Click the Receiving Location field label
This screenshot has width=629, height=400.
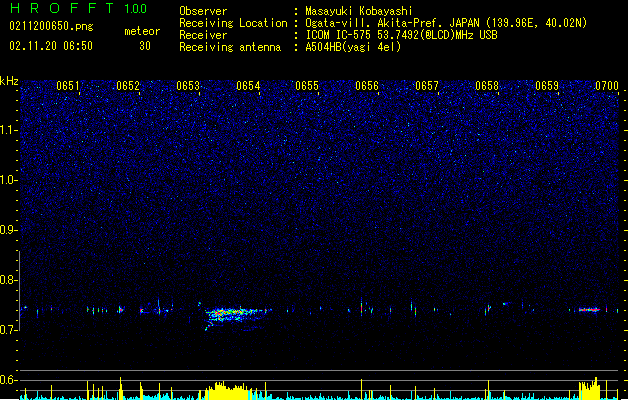click(233, 23)
